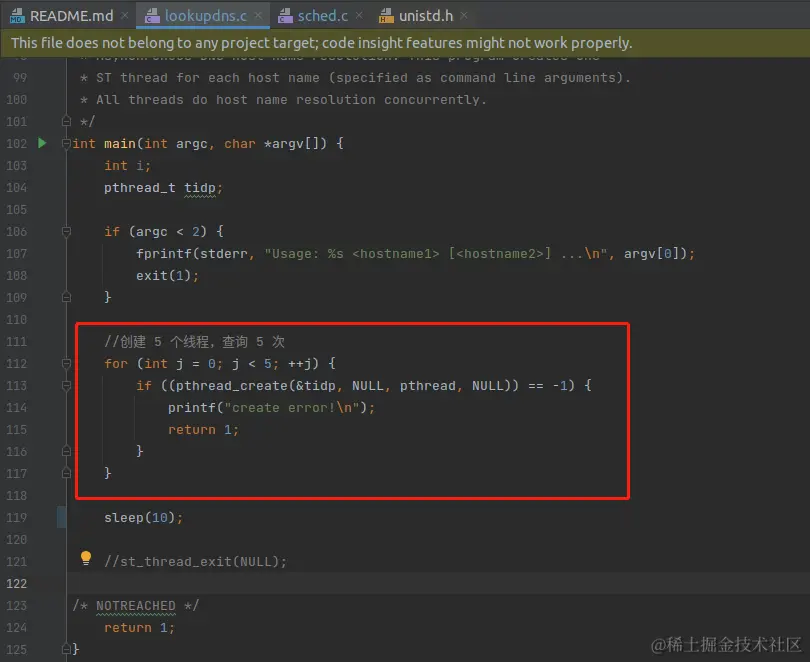Click the sched.c C file icon
This screenshot has height=662, width=810.
pos(285,16)
